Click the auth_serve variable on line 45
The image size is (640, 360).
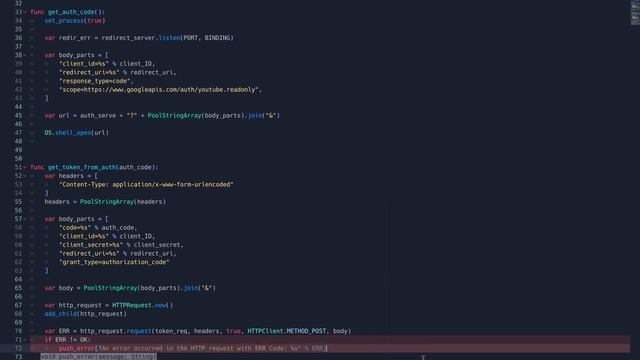click(98, 116)
